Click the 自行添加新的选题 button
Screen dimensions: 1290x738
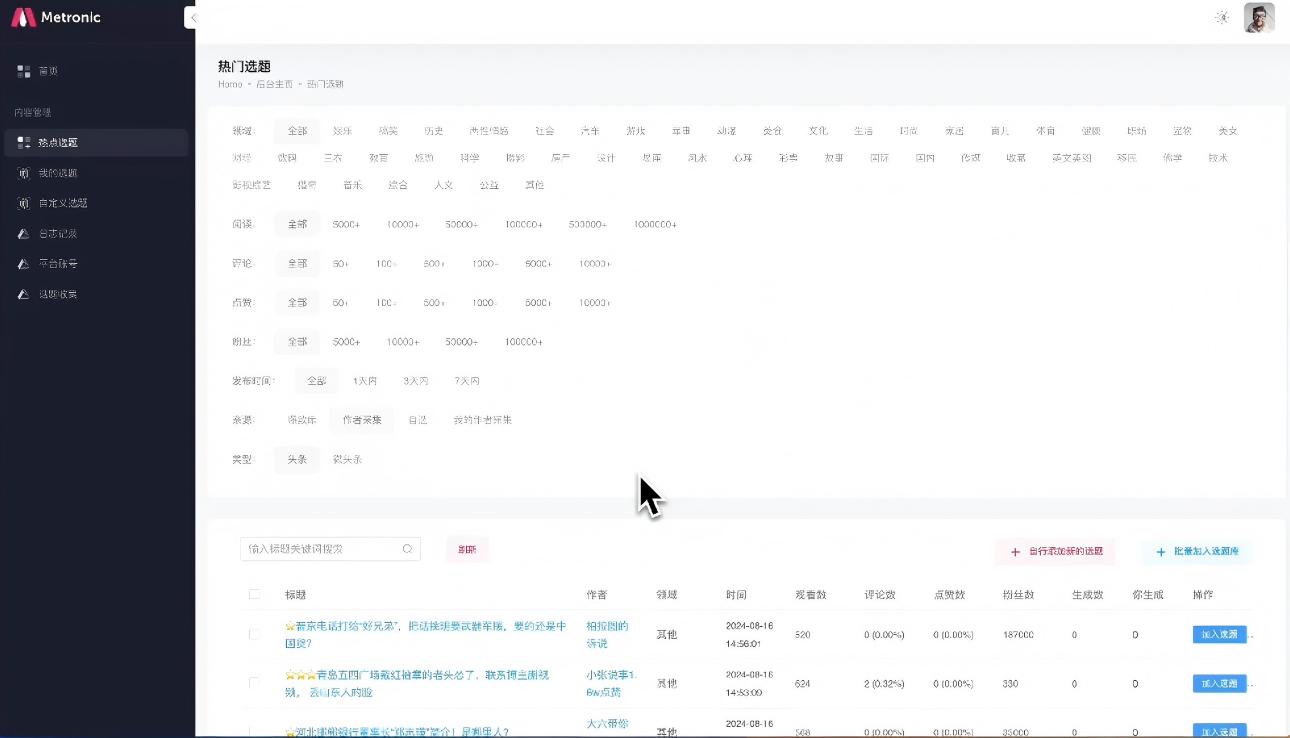pyautogui.click(x=1054, y=551)
